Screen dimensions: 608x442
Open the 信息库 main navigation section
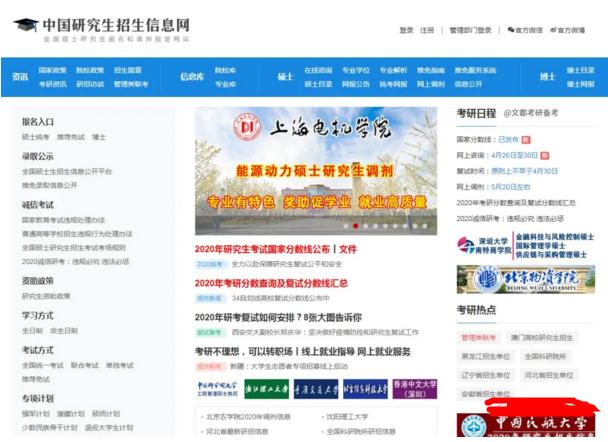(192, 77)
